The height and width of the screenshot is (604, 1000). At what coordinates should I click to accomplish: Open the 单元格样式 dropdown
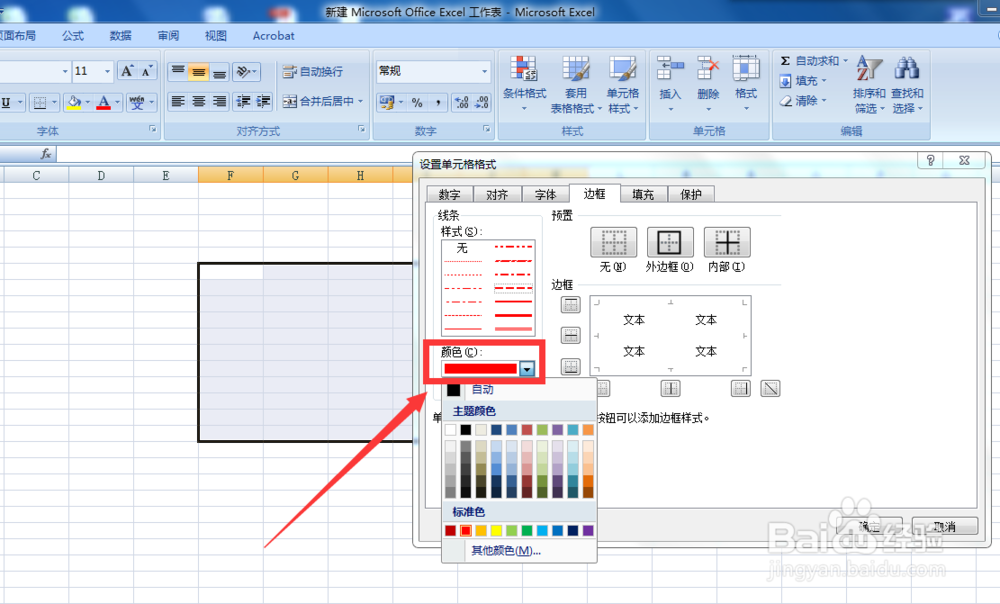[622, 85]
